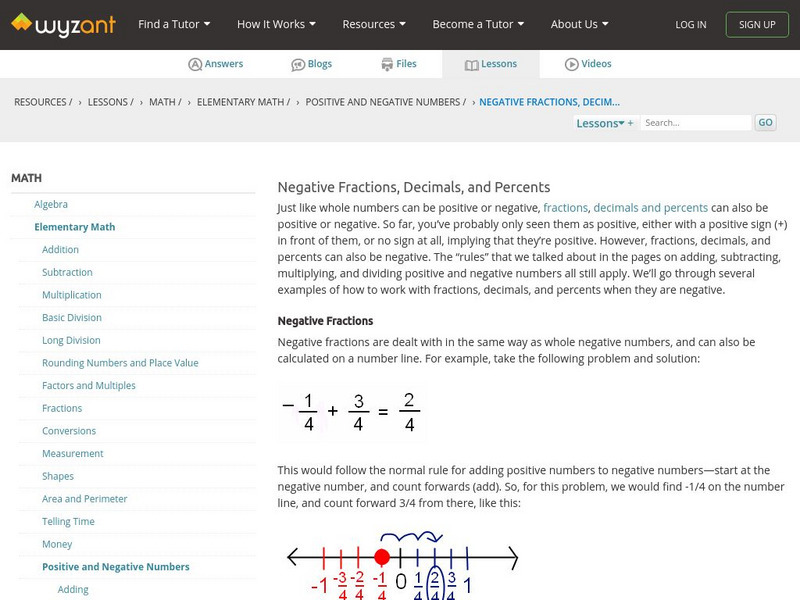Focus the Search input field
Screen dimensions: 800x600
(696, 123)
